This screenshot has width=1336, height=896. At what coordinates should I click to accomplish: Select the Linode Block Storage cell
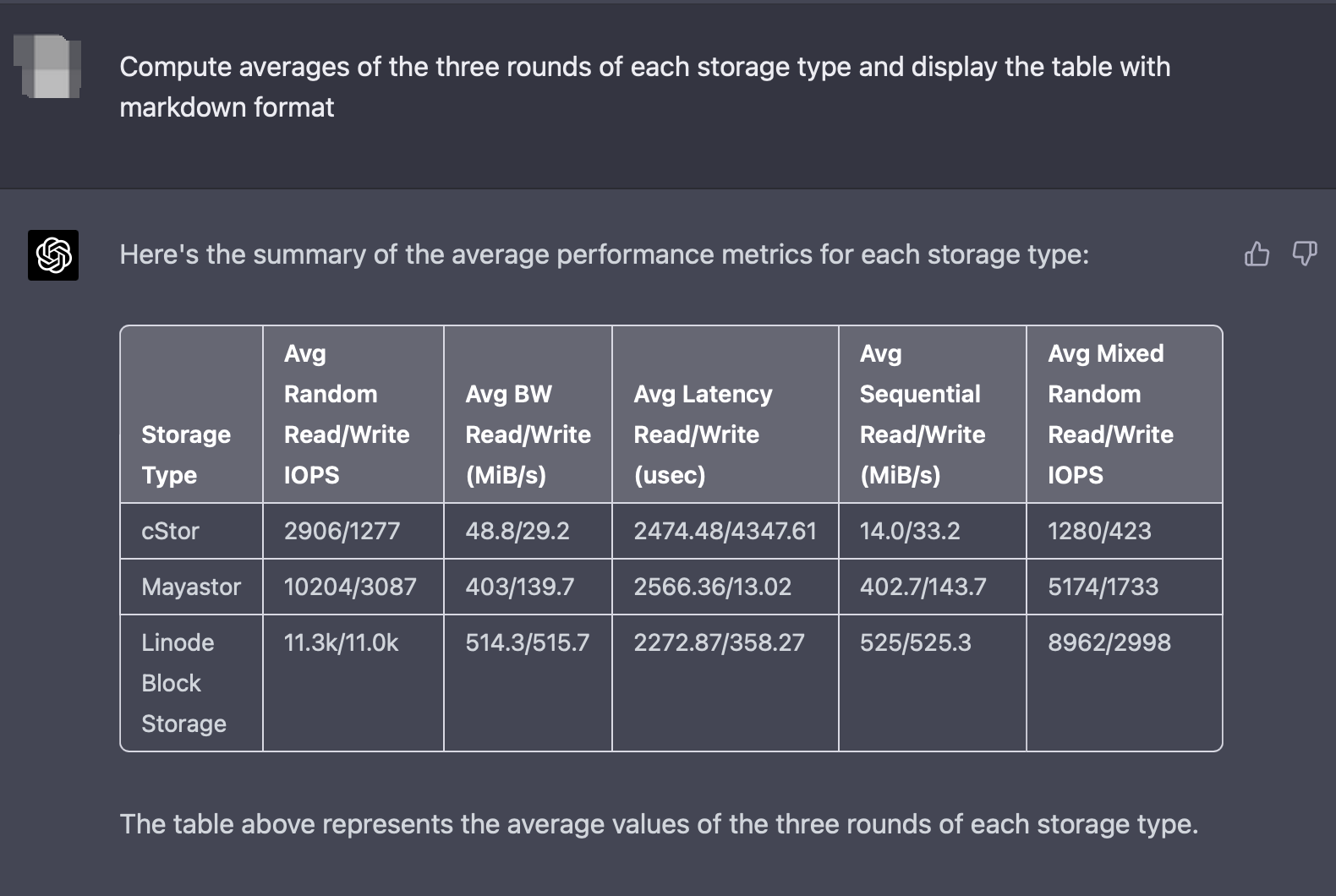192,683
